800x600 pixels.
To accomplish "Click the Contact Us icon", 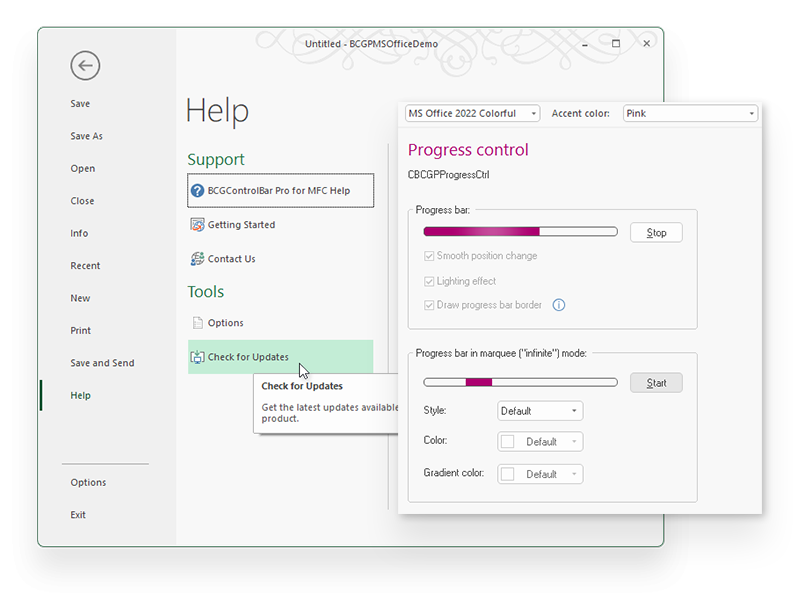I will click(x=198, y=259).
